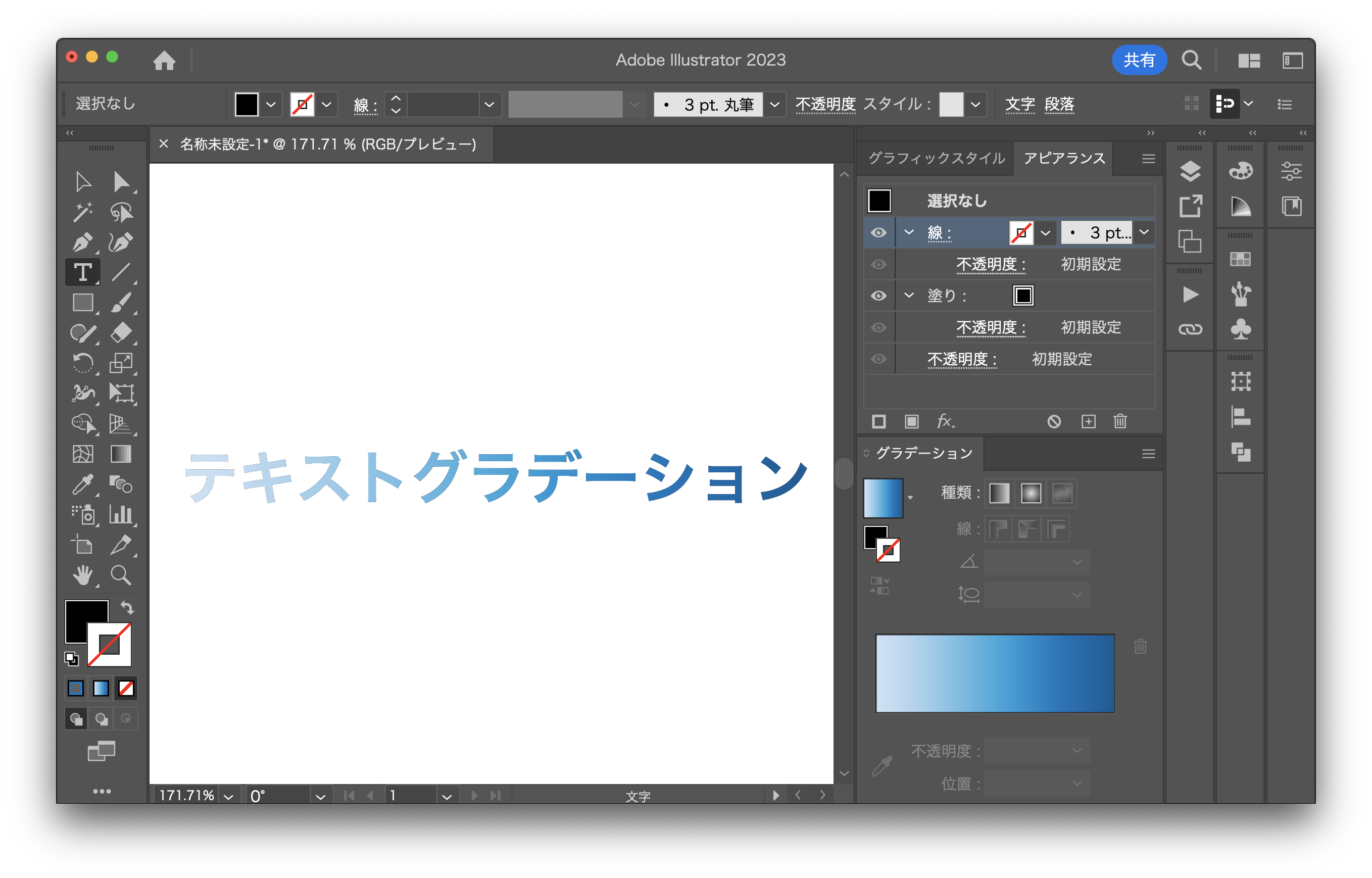Image resolution: width=1372 pixels, height=878 pixels.
Task: Select the Scale tool
Action: click(121, 363)
